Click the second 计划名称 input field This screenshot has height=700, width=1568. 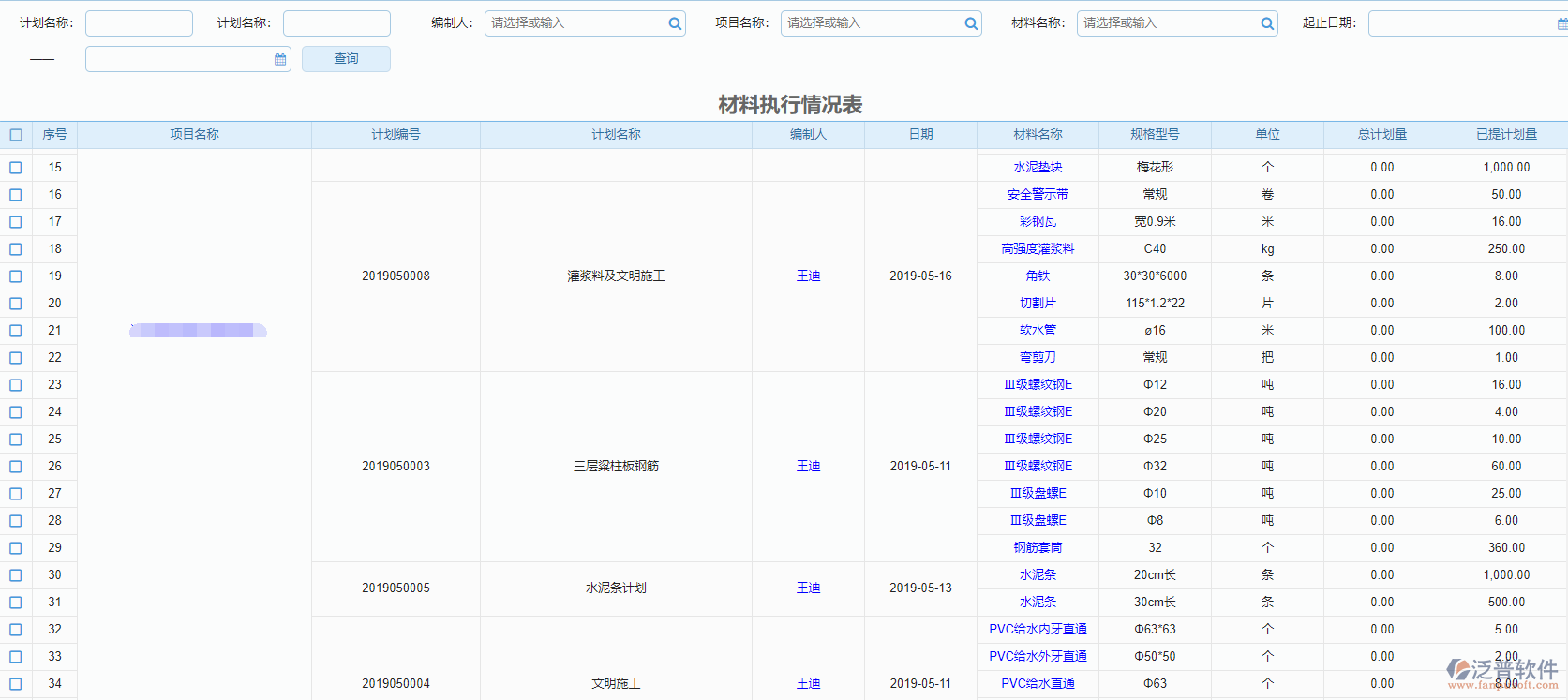(x=336, y=23)
